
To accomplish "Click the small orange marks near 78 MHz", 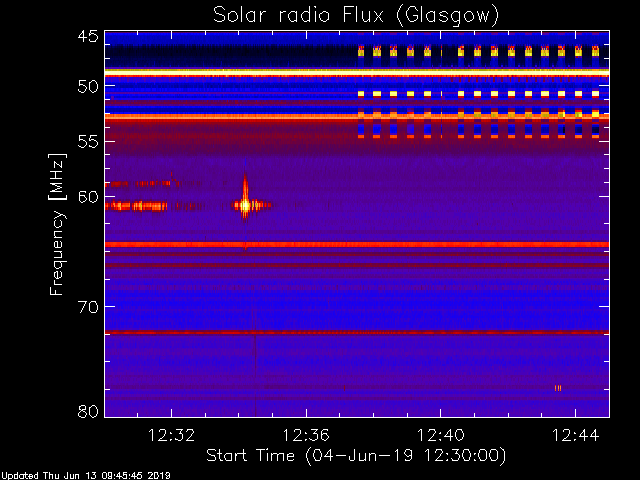I will tap(558, 388).
